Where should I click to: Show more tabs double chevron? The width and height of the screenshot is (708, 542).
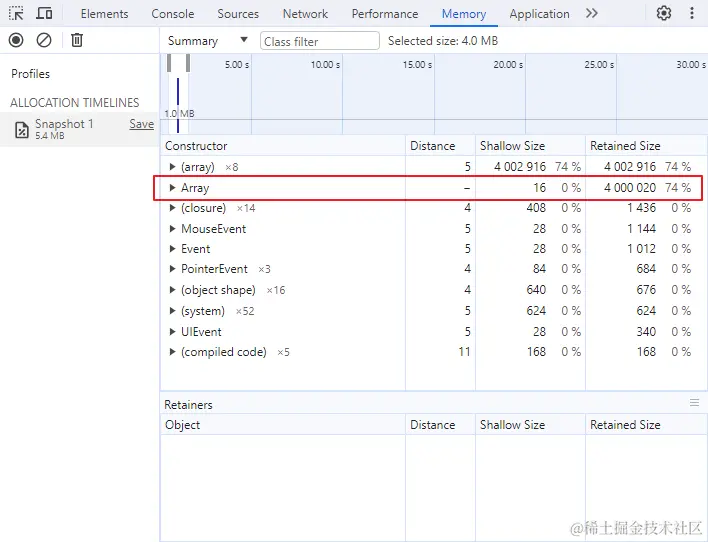(x=592, y=14)
